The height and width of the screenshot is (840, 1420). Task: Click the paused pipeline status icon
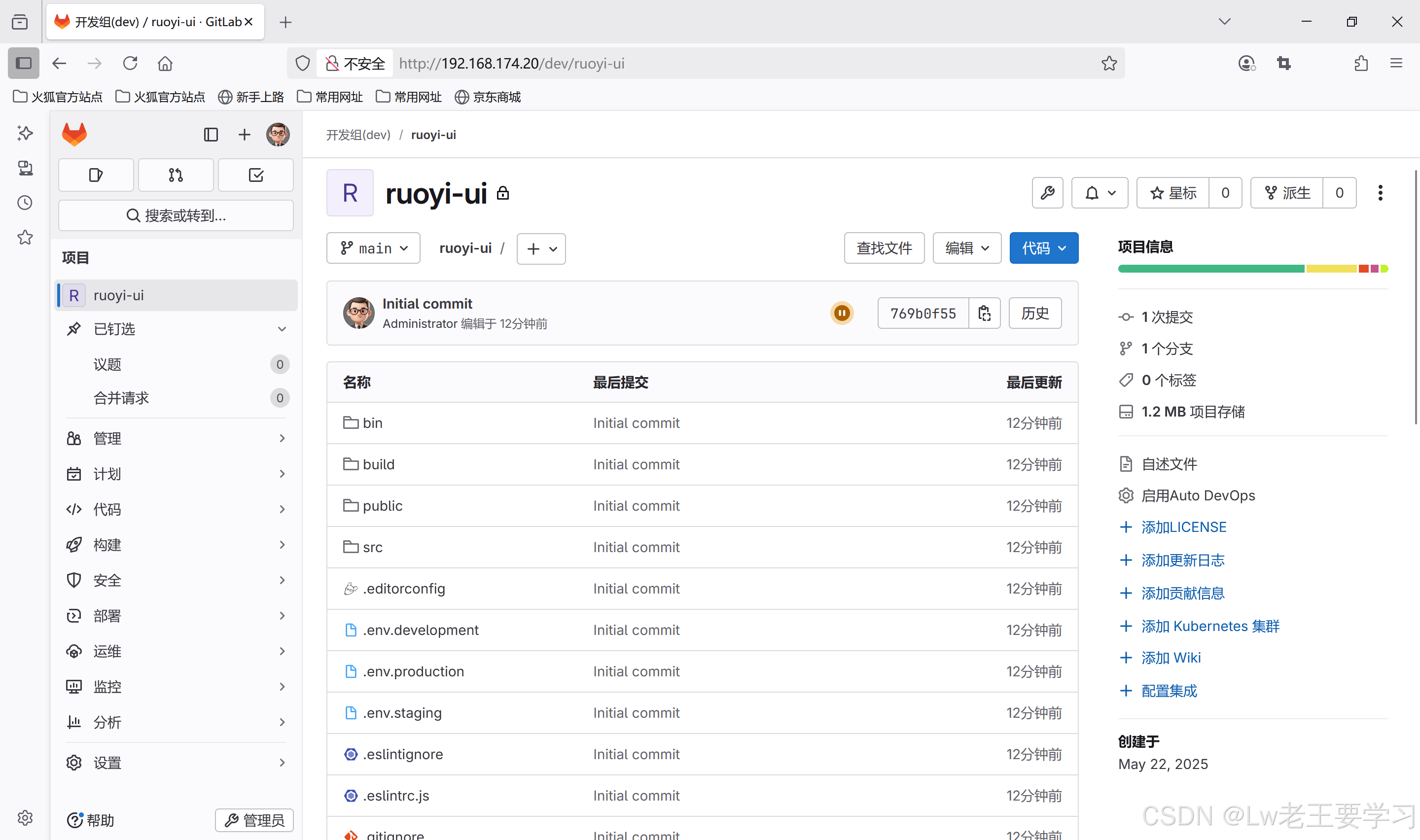(842, 313)
